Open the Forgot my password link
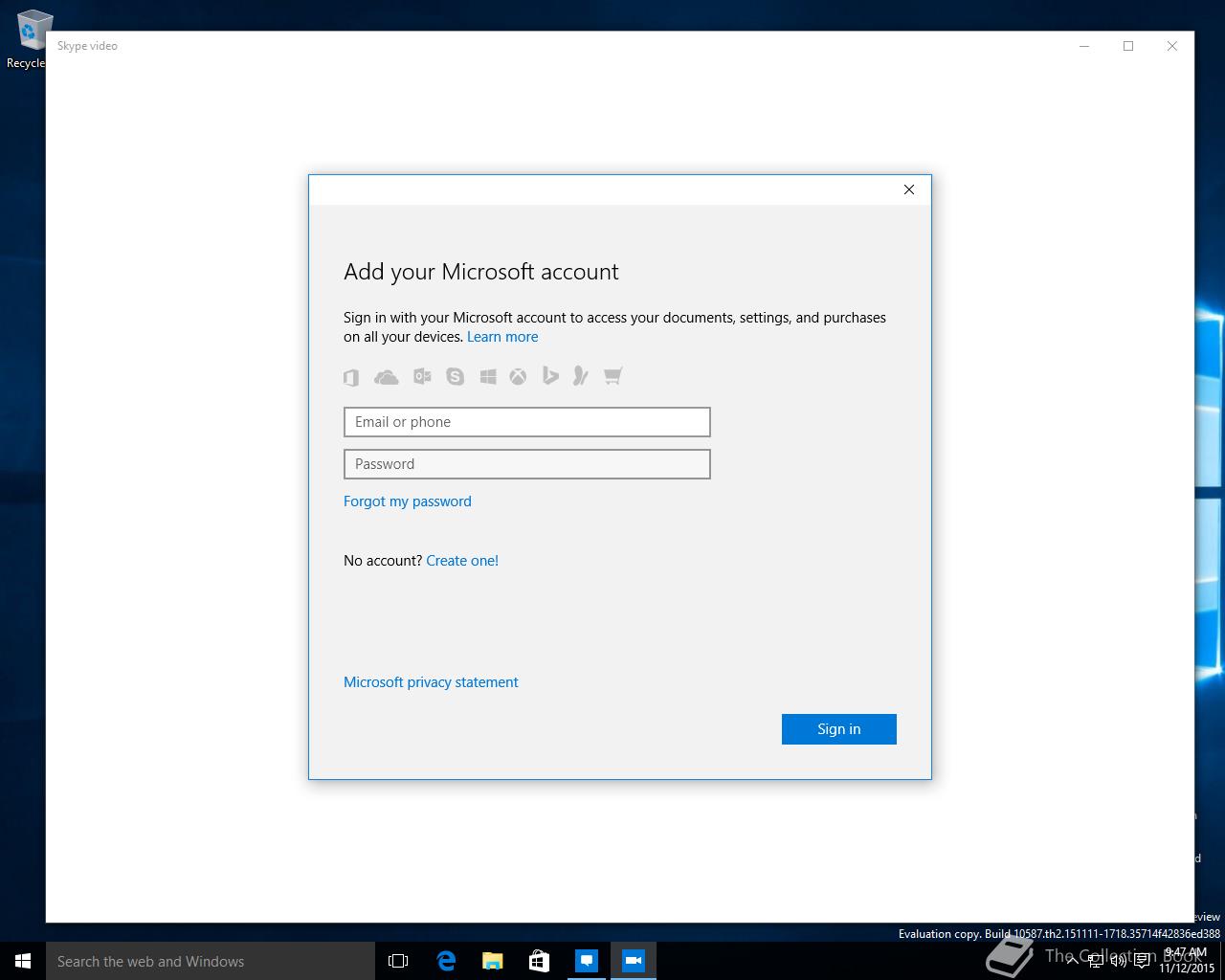The image size is (1225, 980). 408,501
